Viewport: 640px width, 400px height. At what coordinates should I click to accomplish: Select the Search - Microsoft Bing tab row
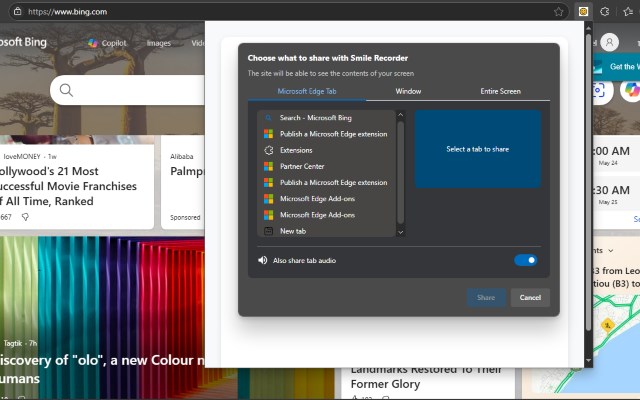pos(326,118)
